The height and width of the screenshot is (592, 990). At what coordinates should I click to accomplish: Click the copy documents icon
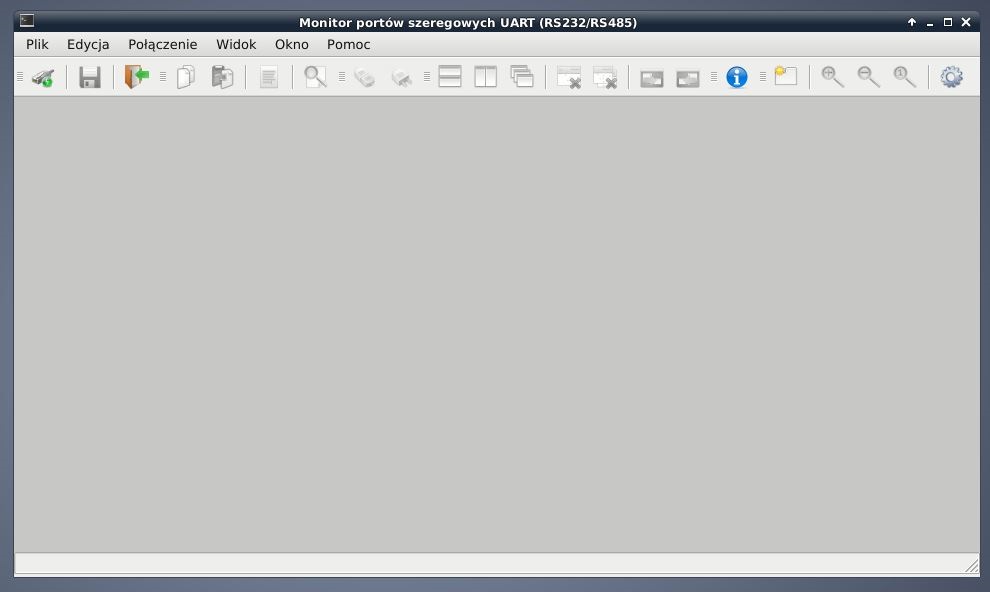click(186, 77)
